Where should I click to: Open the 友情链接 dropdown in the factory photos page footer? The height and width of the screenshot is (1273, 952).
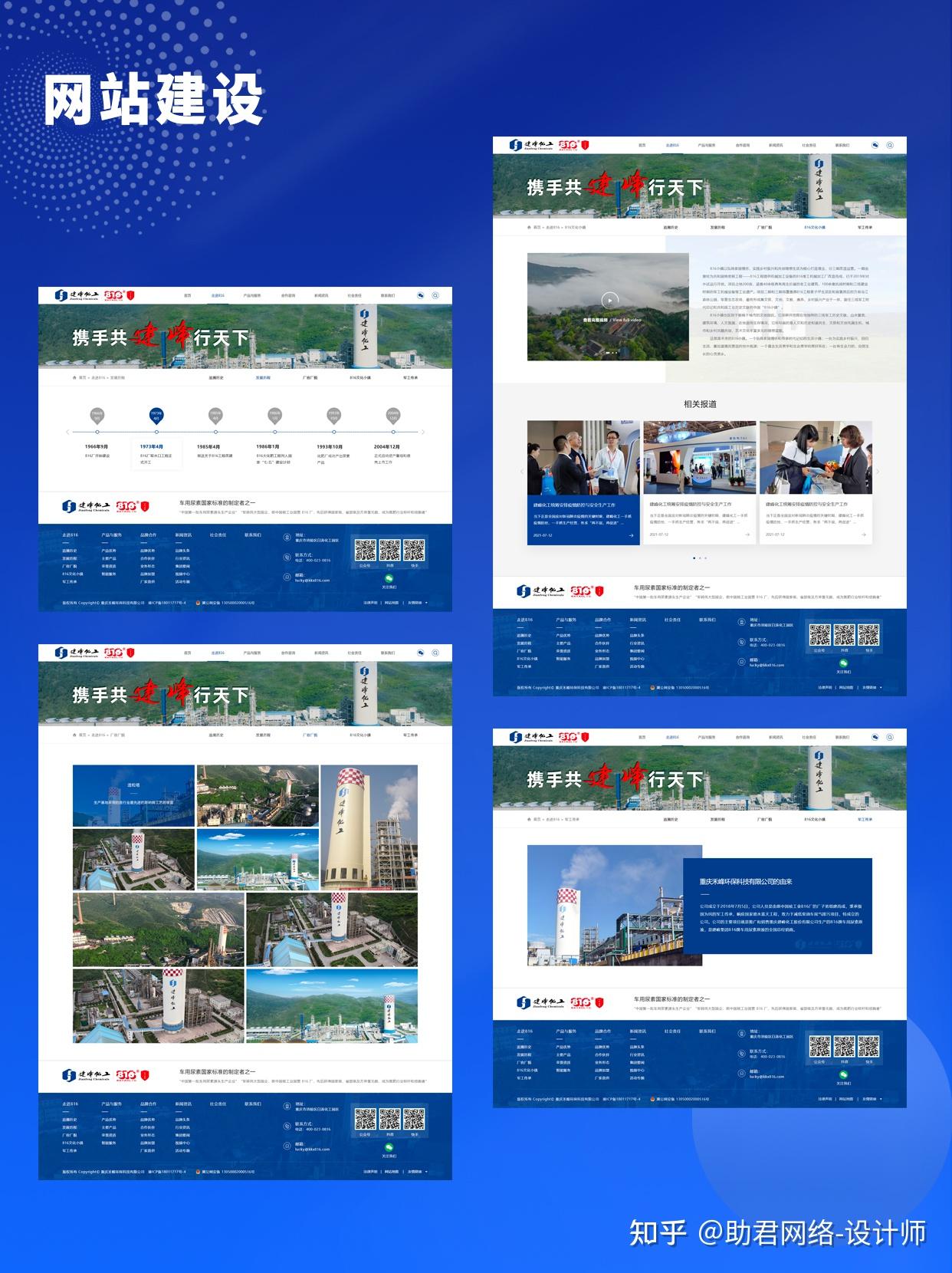[x=418, y=1172]
